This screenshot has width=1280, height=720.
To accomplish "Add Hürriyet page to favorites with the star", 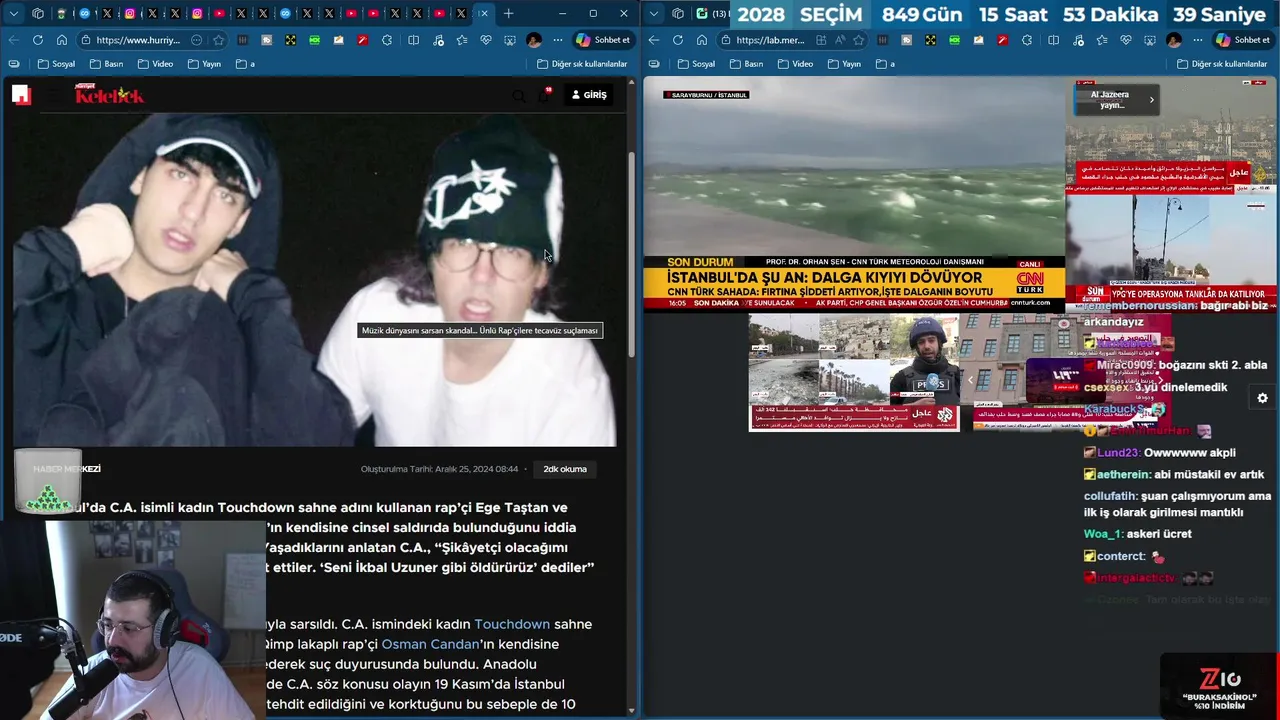I will point(218,40).
